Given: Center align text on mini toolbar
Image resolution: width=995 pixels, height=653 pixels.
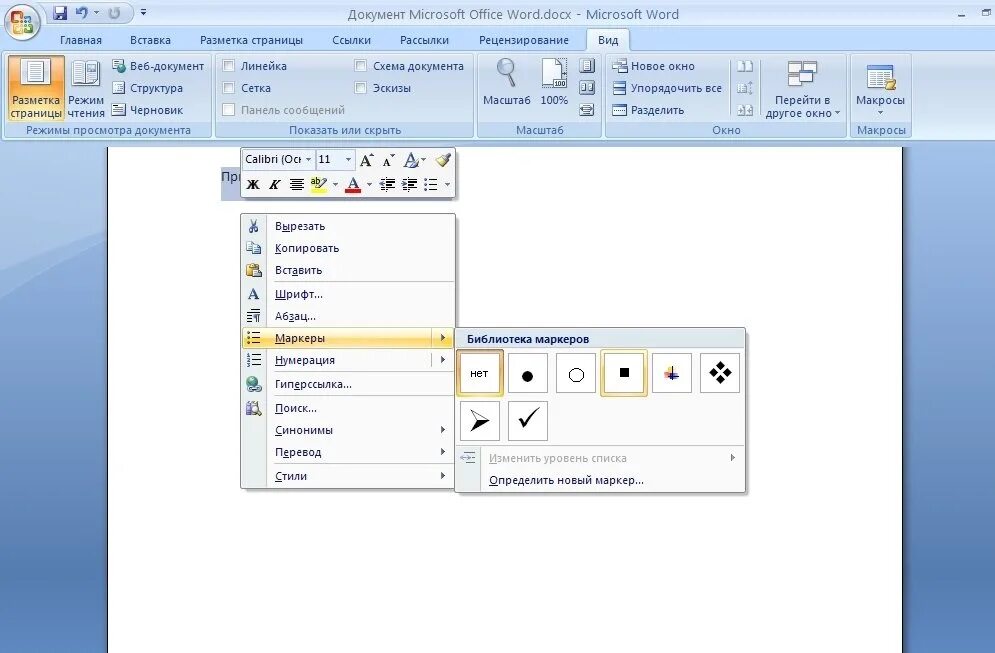Looking at the screenshot, I should click(x=296, y=185).
